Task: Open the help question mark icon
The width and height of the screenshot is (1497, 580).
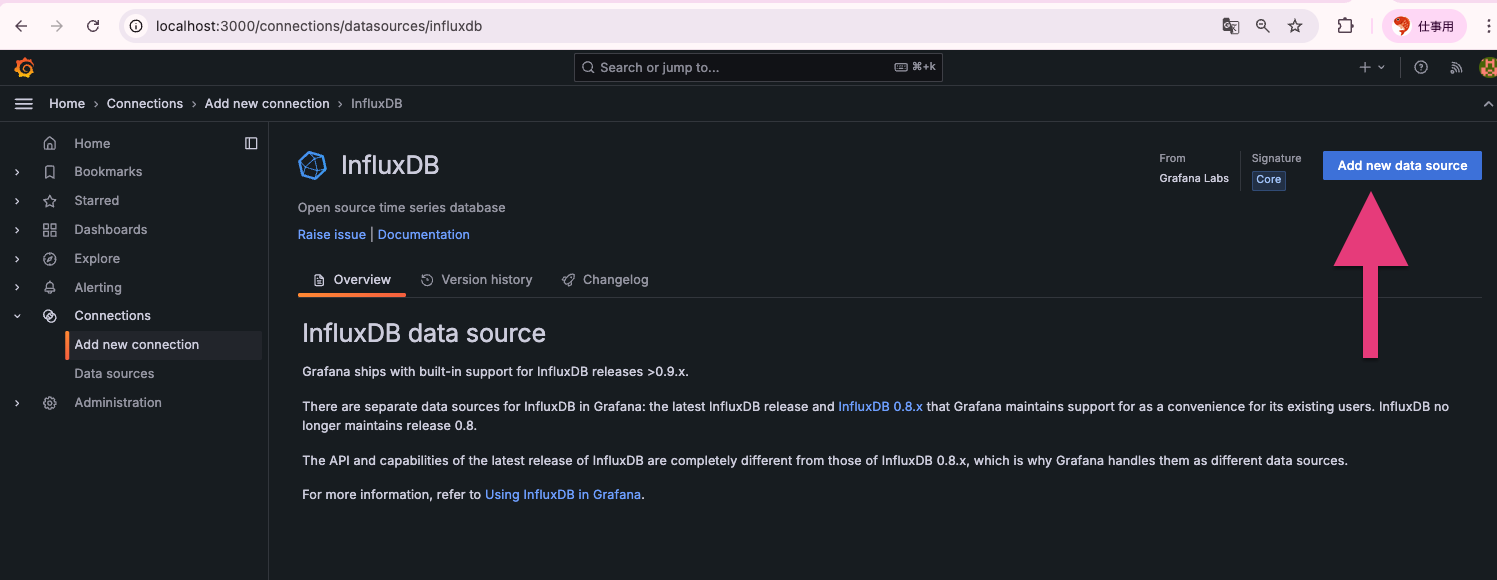Action: (x=1421, y=68)
